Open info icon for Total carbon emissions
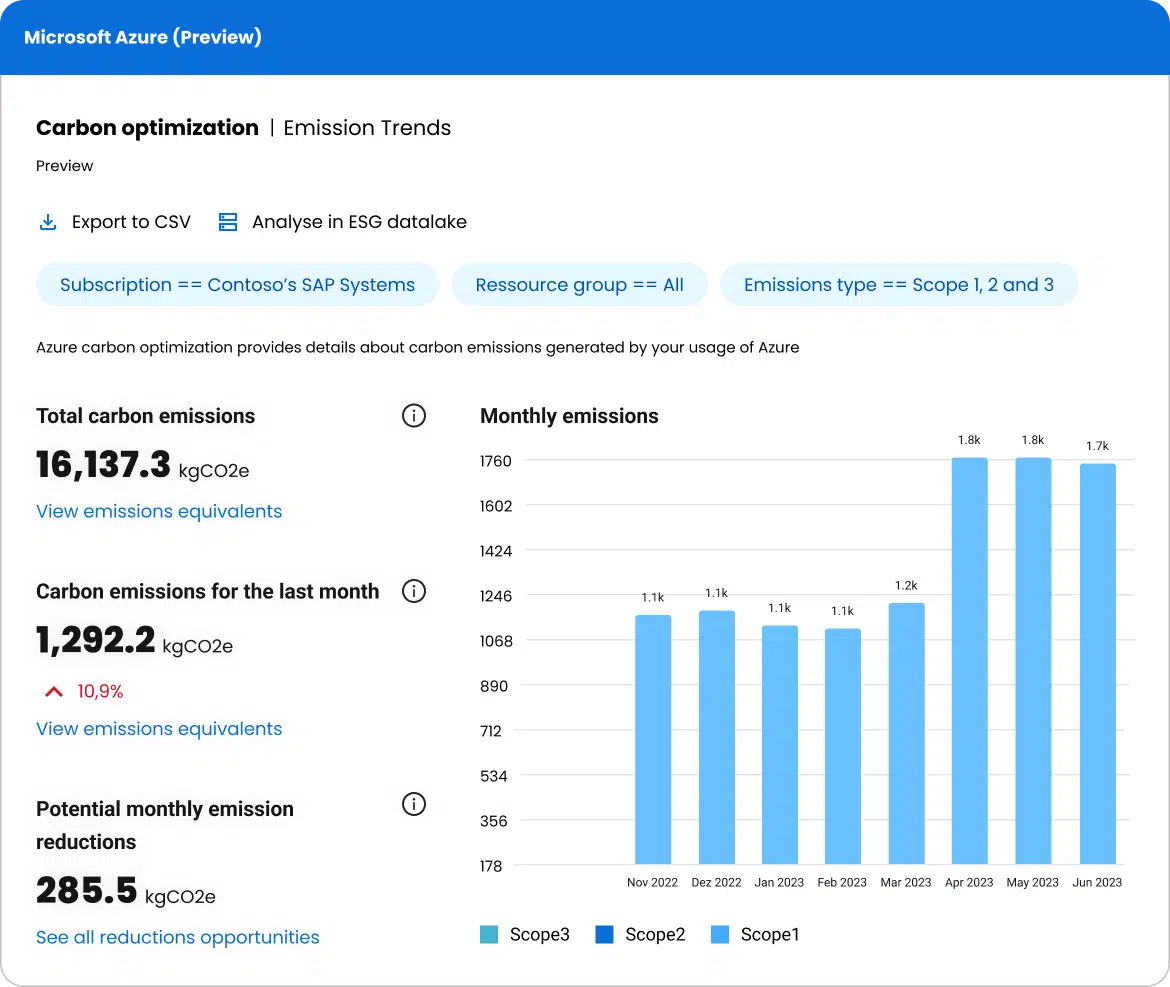 click(414, 416)
